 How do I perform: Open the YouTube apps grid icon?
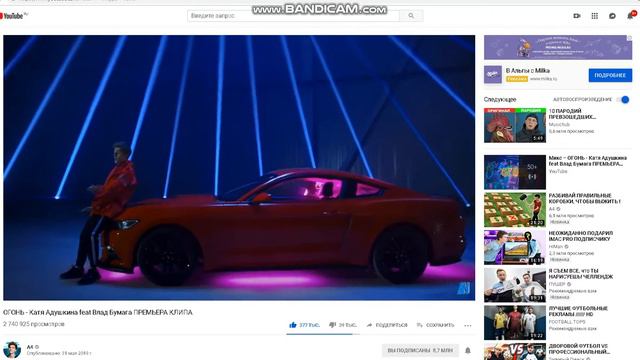[x=595, y=16]
